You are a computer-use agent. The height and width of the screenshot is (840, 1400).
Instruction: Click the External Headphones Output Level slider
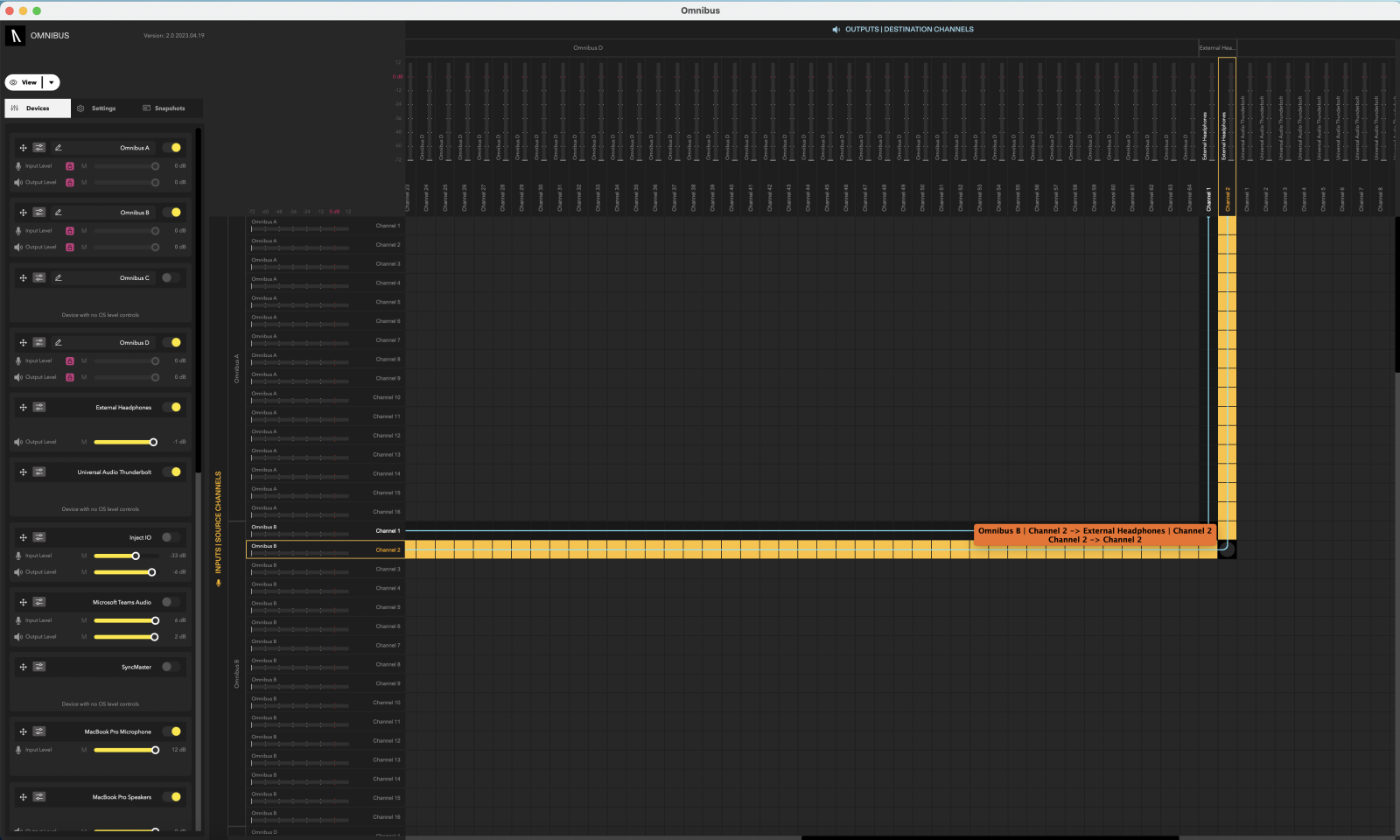pos(123,442)
